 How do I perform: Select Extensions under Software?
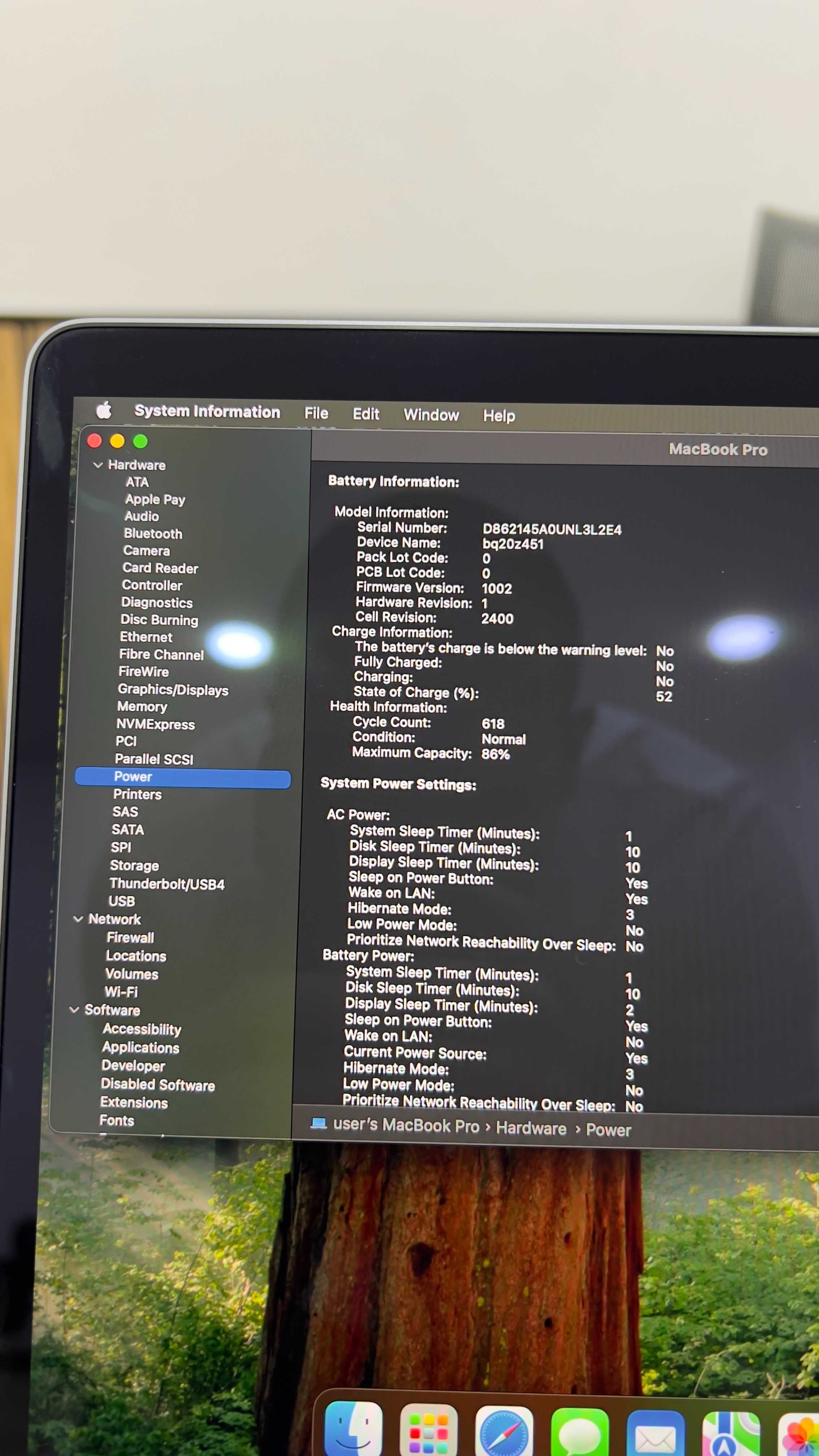134,1103
